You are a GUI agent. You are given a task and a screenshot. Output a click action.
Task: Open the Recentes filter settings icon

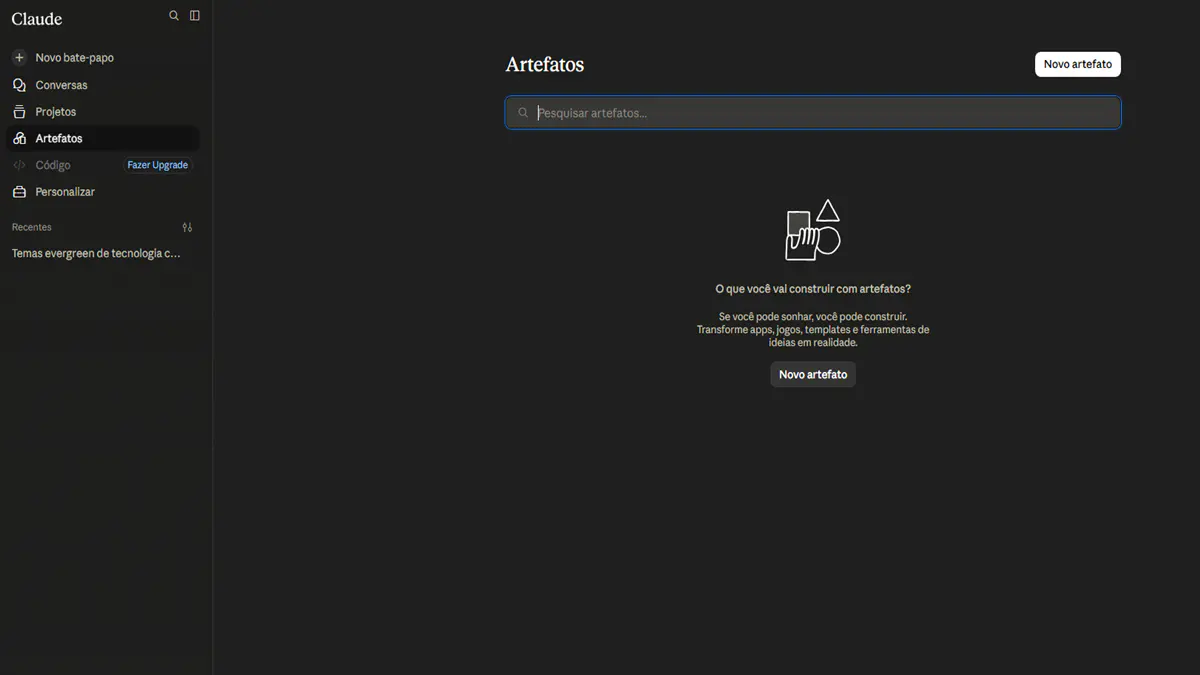click(187, 227)
